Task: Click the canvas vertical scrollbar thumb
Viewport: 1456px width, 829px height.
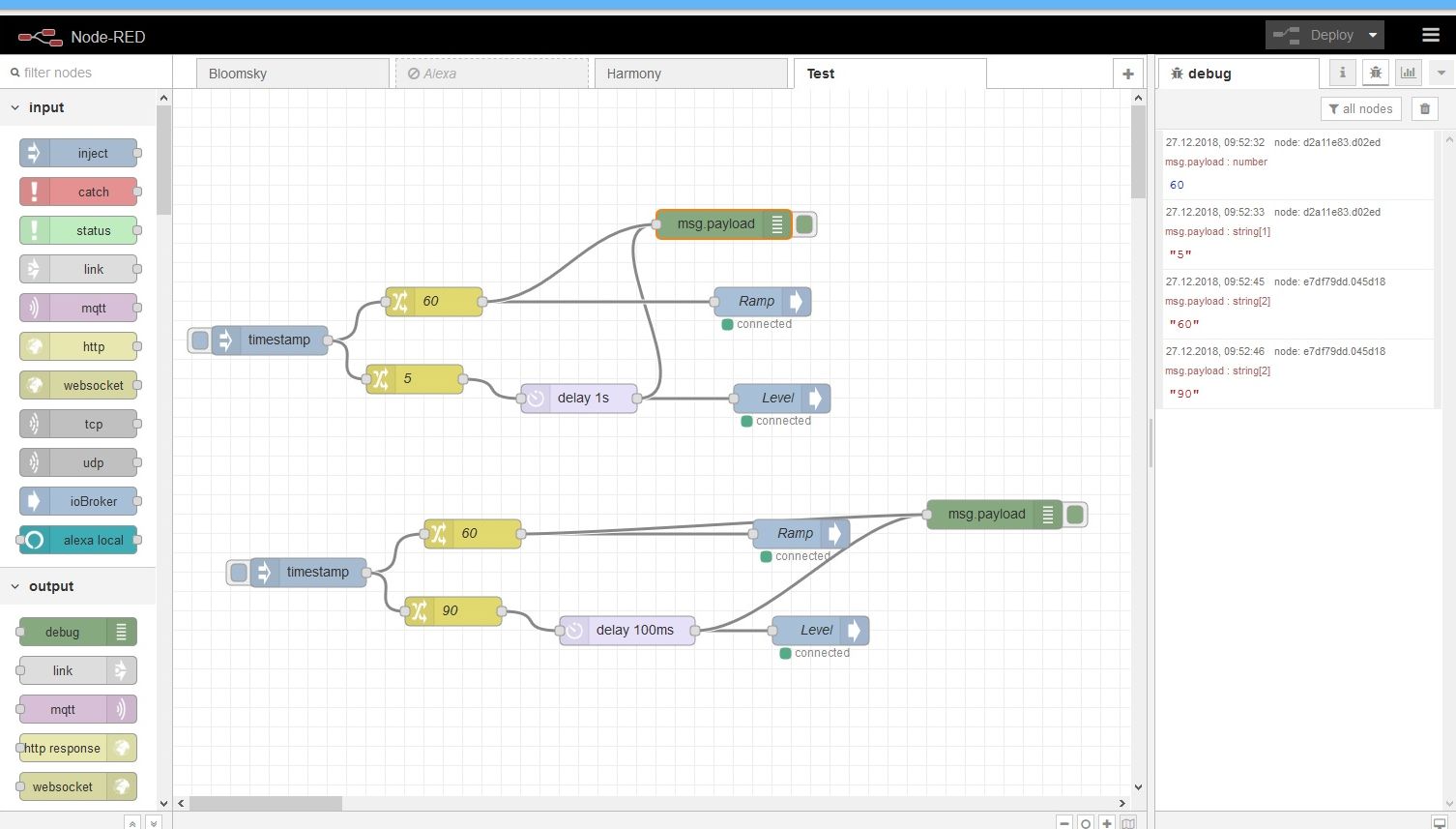Action: [x=1138, y=153]
